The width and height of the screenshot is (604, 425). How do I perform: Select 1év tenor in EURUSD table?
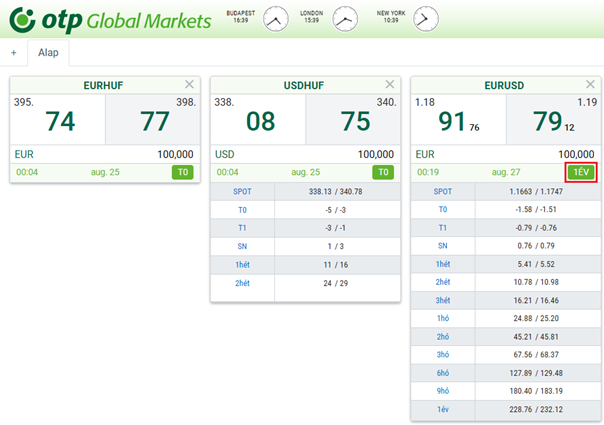pyautogui.click(x=443, y=409)
